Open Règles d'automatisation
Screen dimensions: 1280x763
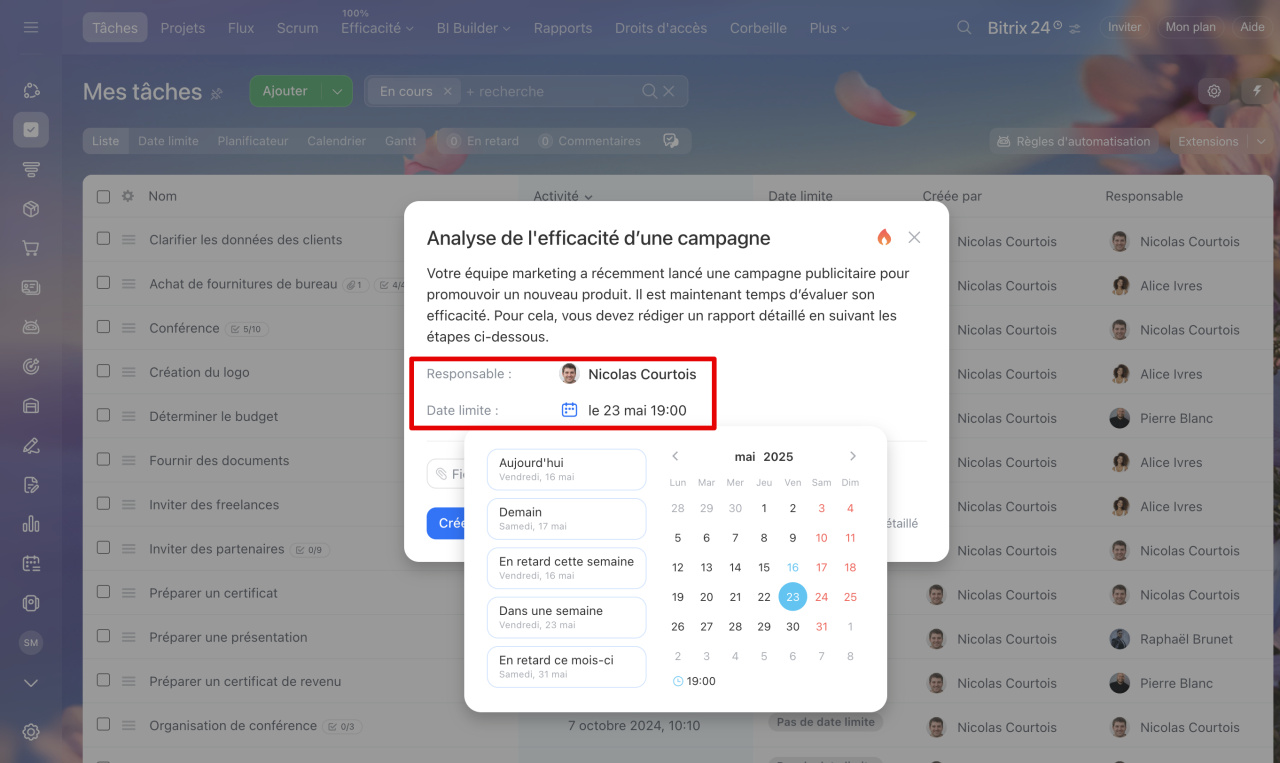click(1073, 141)
